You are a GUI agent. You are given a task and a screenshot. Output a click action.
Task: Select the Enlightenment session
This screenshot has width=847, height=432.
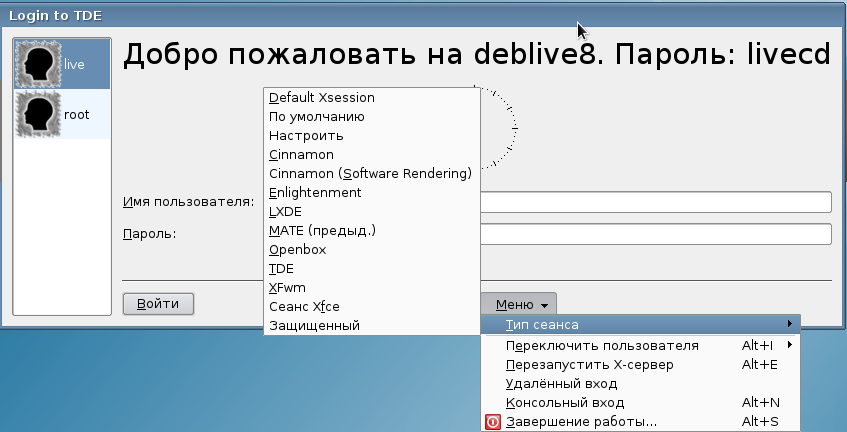tap(372, 192)
